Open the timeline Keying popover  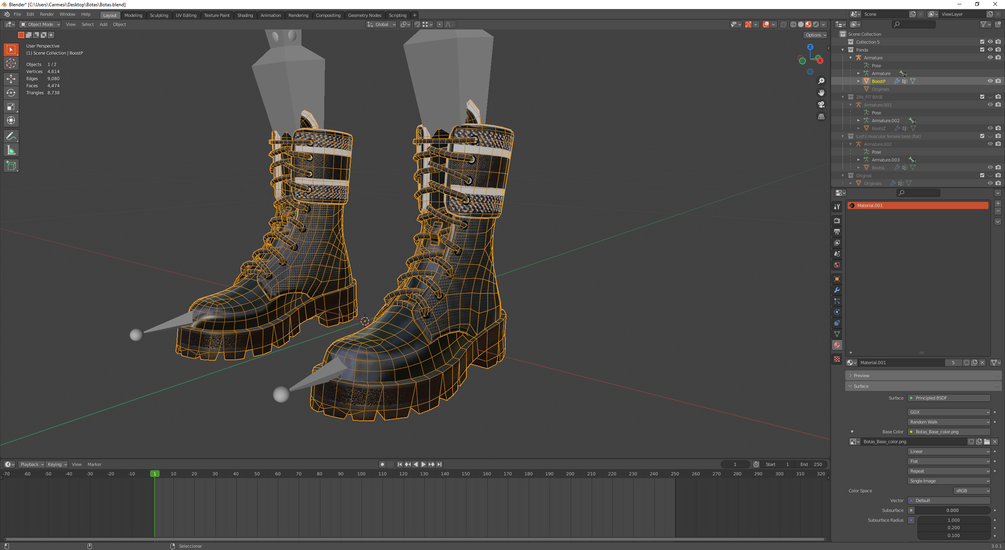[56, 464]
